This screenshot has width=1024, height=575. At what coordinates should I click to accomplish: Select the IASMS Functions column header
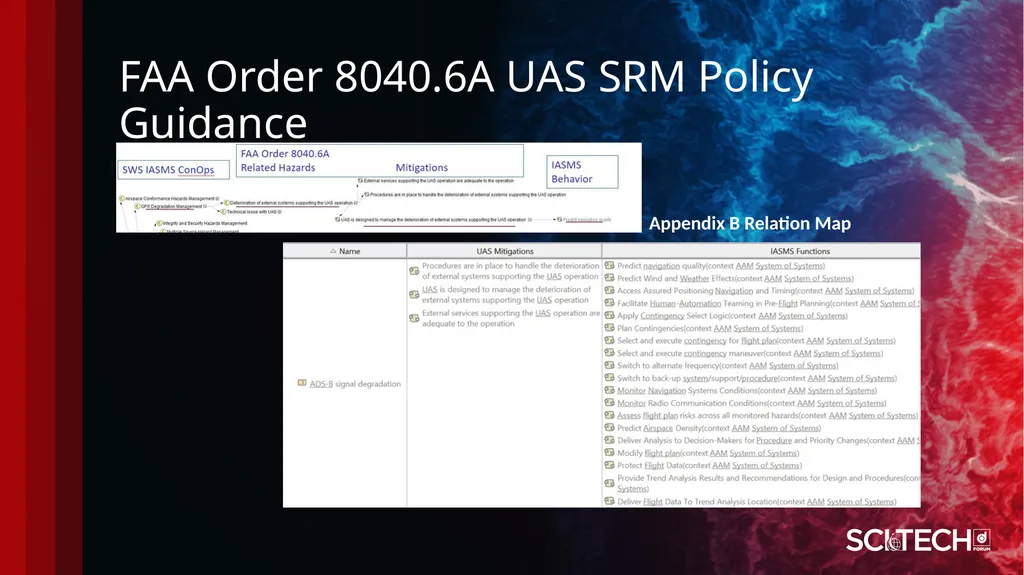tap(761, 251)
